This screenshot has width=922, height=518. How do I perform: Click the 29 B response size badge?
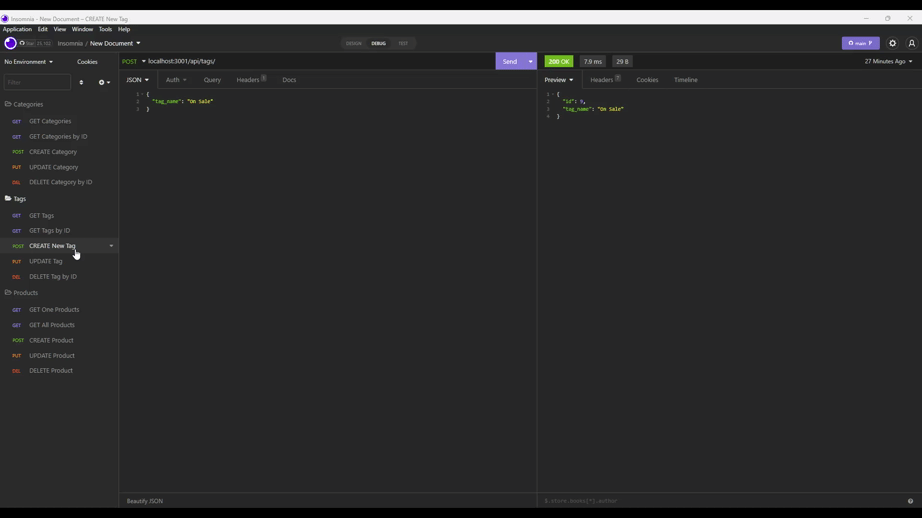coord(622,61)
